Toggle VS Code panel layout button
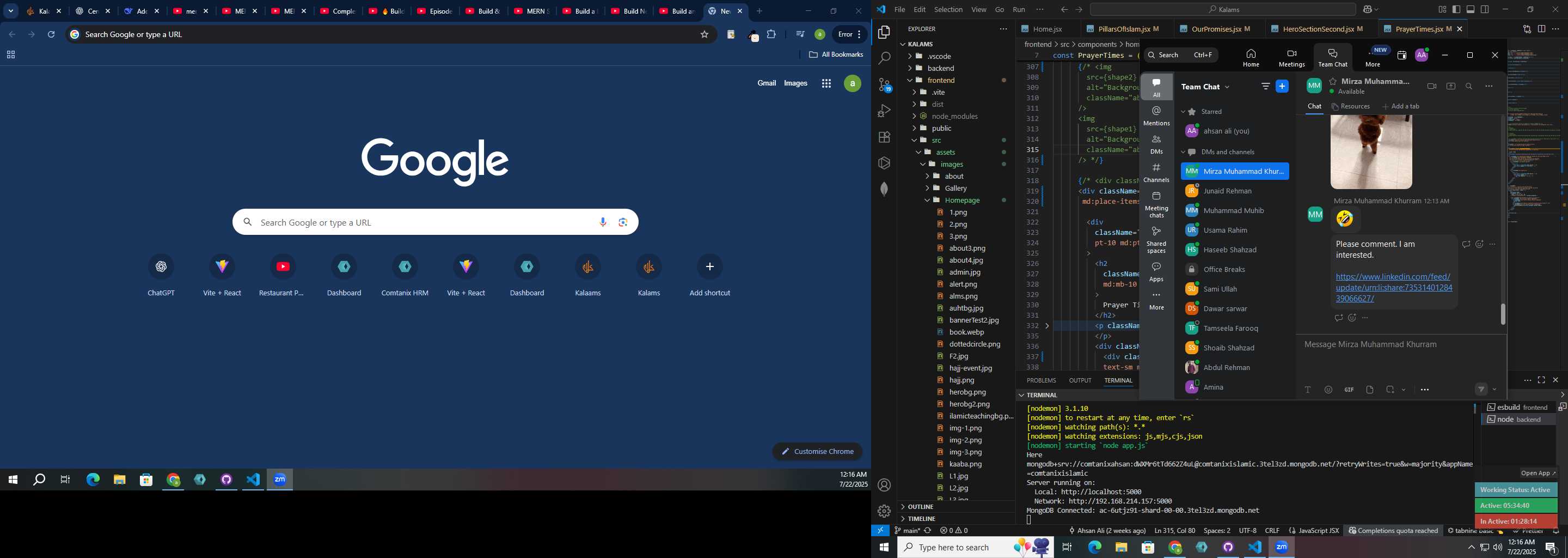This screenshot has width=1568, height=558. pyautogui.click(x=1471, y=10)
